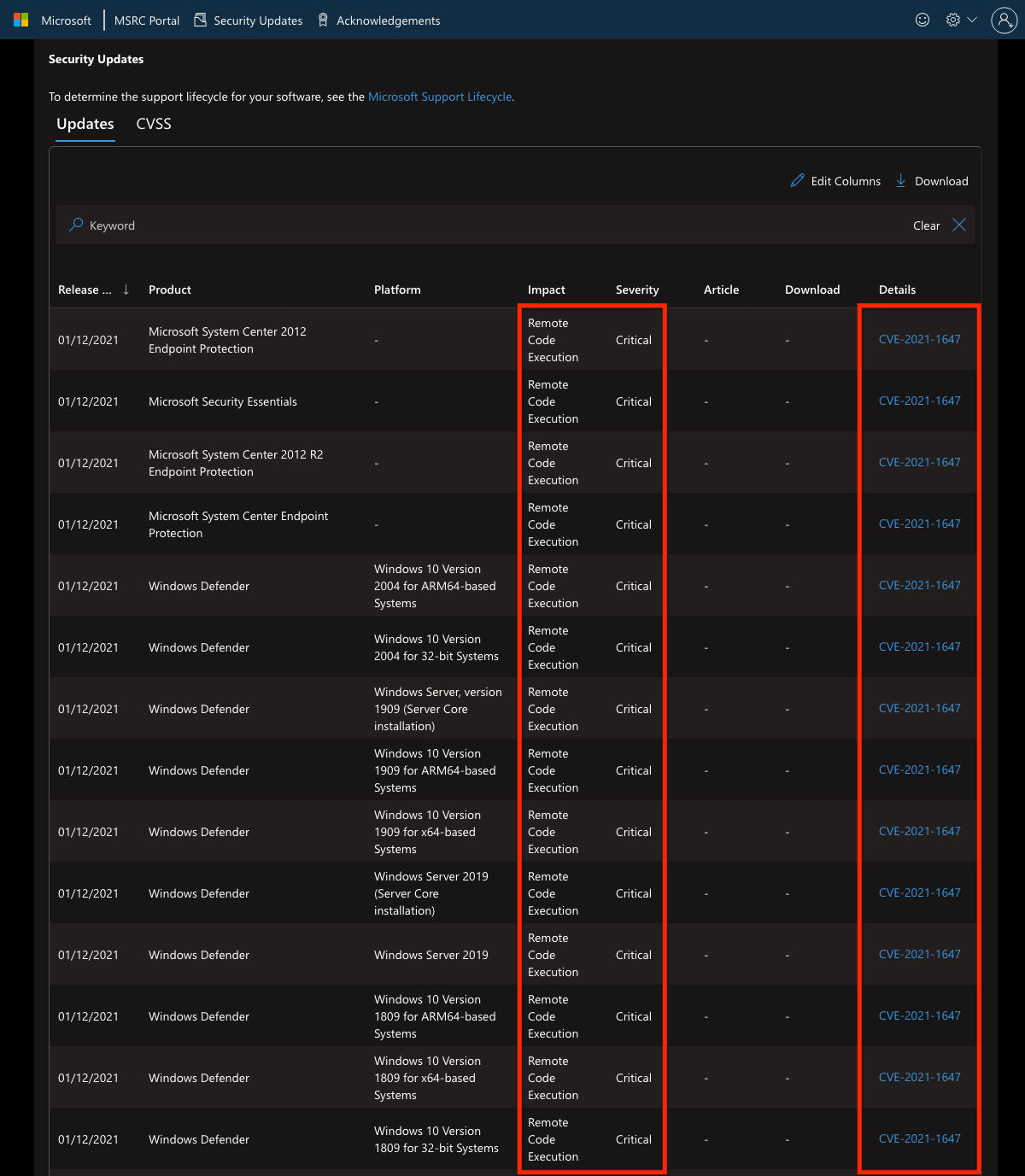Open Security Updates label in the top navigation
This screenshot has width=1025, height=1176.
[x=258, y=20]
